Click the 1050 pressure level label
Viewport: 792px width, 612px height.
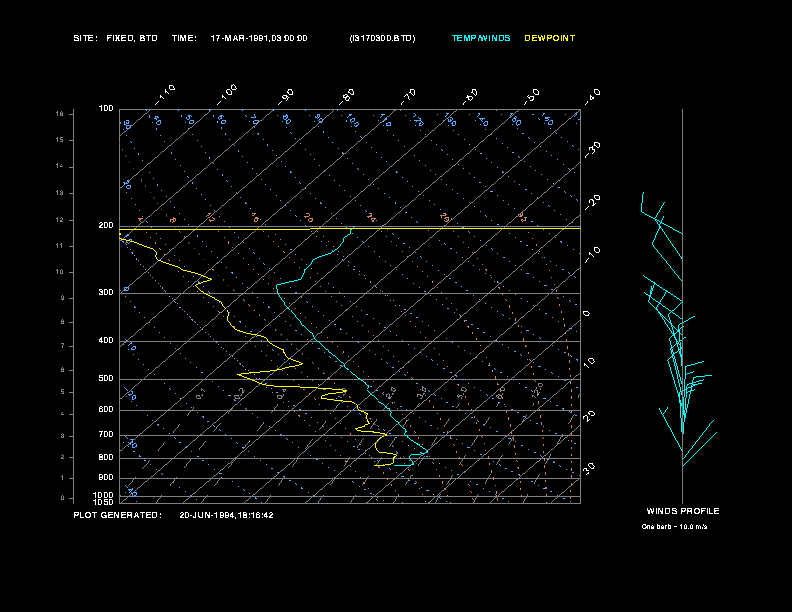pyautogui.click(x=104, y=502)
